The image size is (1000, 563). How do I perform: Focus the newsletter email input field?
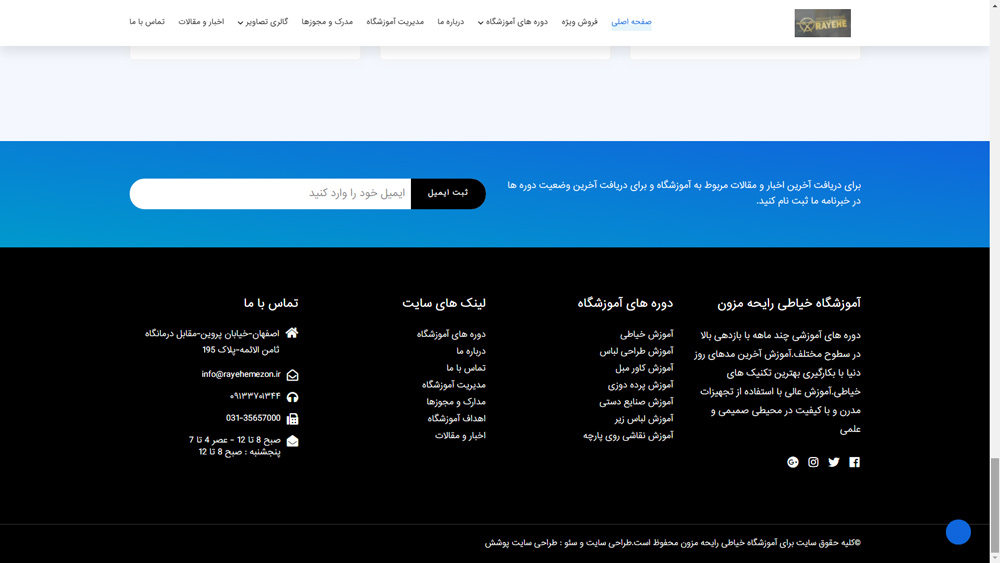pyautogui.click(x=270, y=193)
